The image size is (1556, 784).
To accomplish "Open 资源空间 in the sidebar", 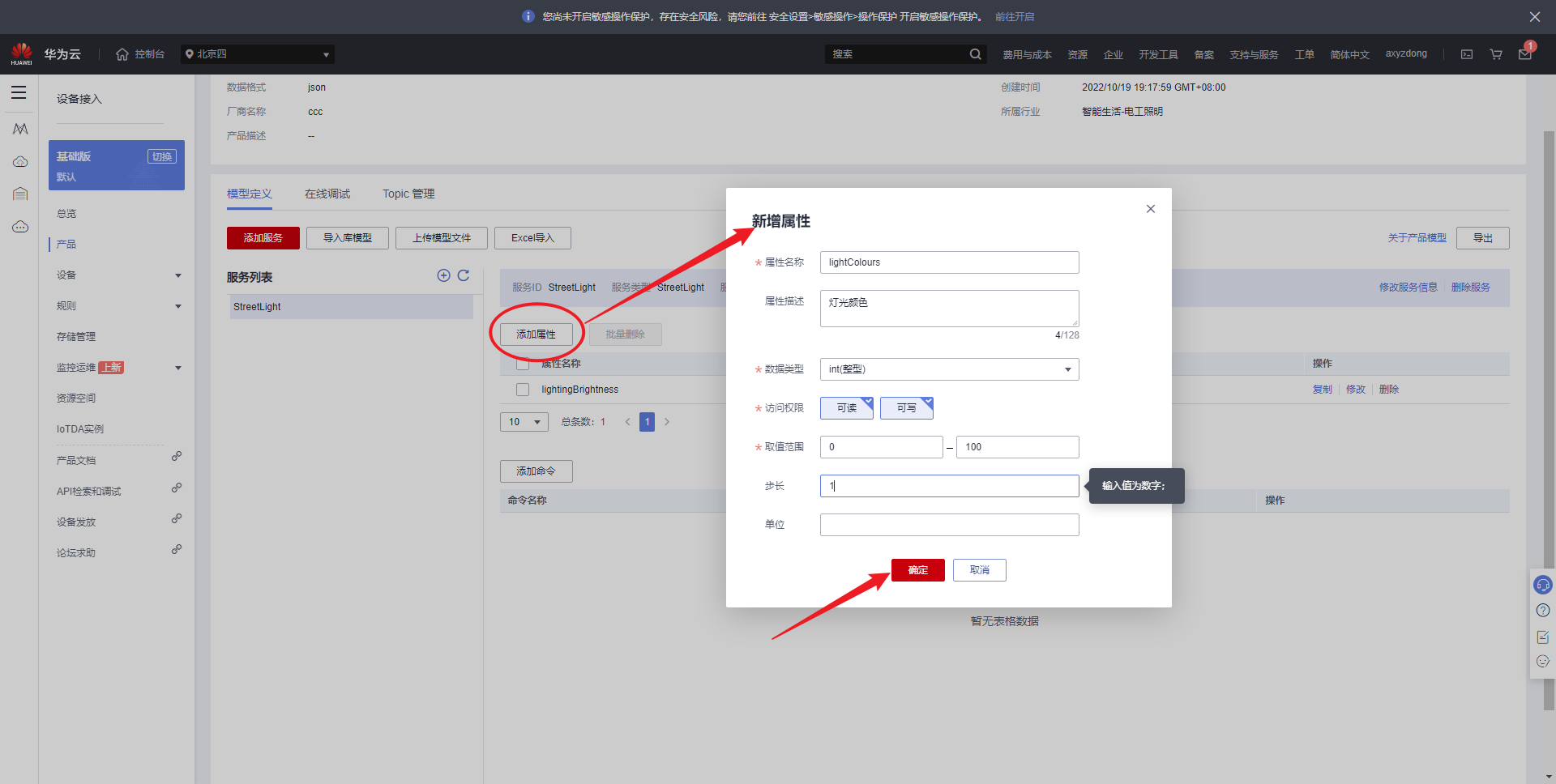I will point(76,398).
